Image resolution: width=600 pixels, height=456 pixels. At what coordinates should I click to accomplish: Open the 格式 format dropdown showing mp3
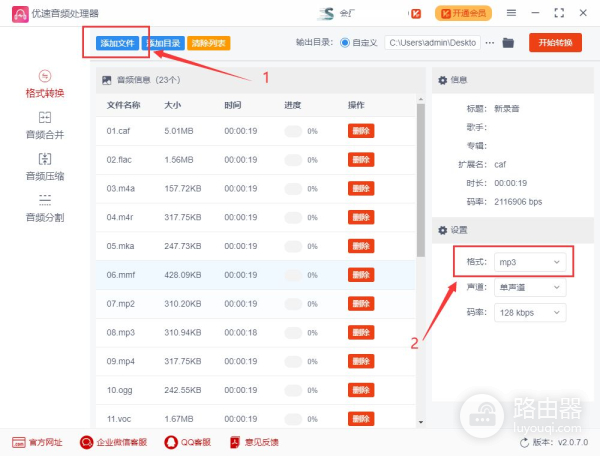(x=530, y=262)
